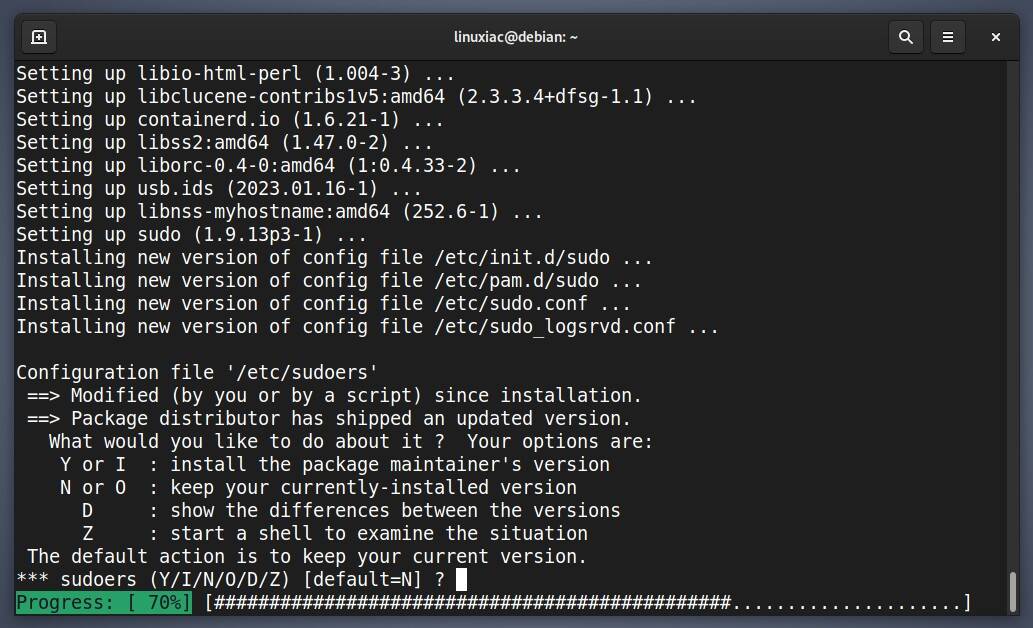This screenshot has width=1033, height=628.
Task: Click the blinking cursor at sudoers prompt
Action: [x=461, y=580]
